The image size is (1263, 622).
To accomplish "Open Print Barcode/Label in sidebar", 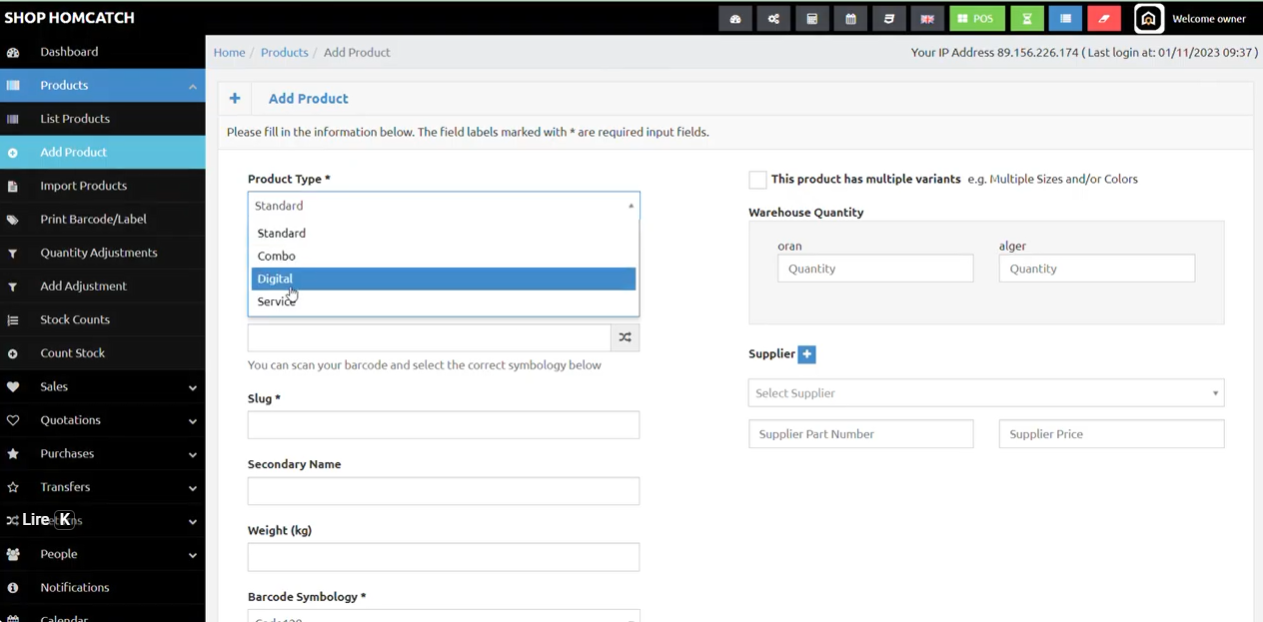I will tap(102, 219).
